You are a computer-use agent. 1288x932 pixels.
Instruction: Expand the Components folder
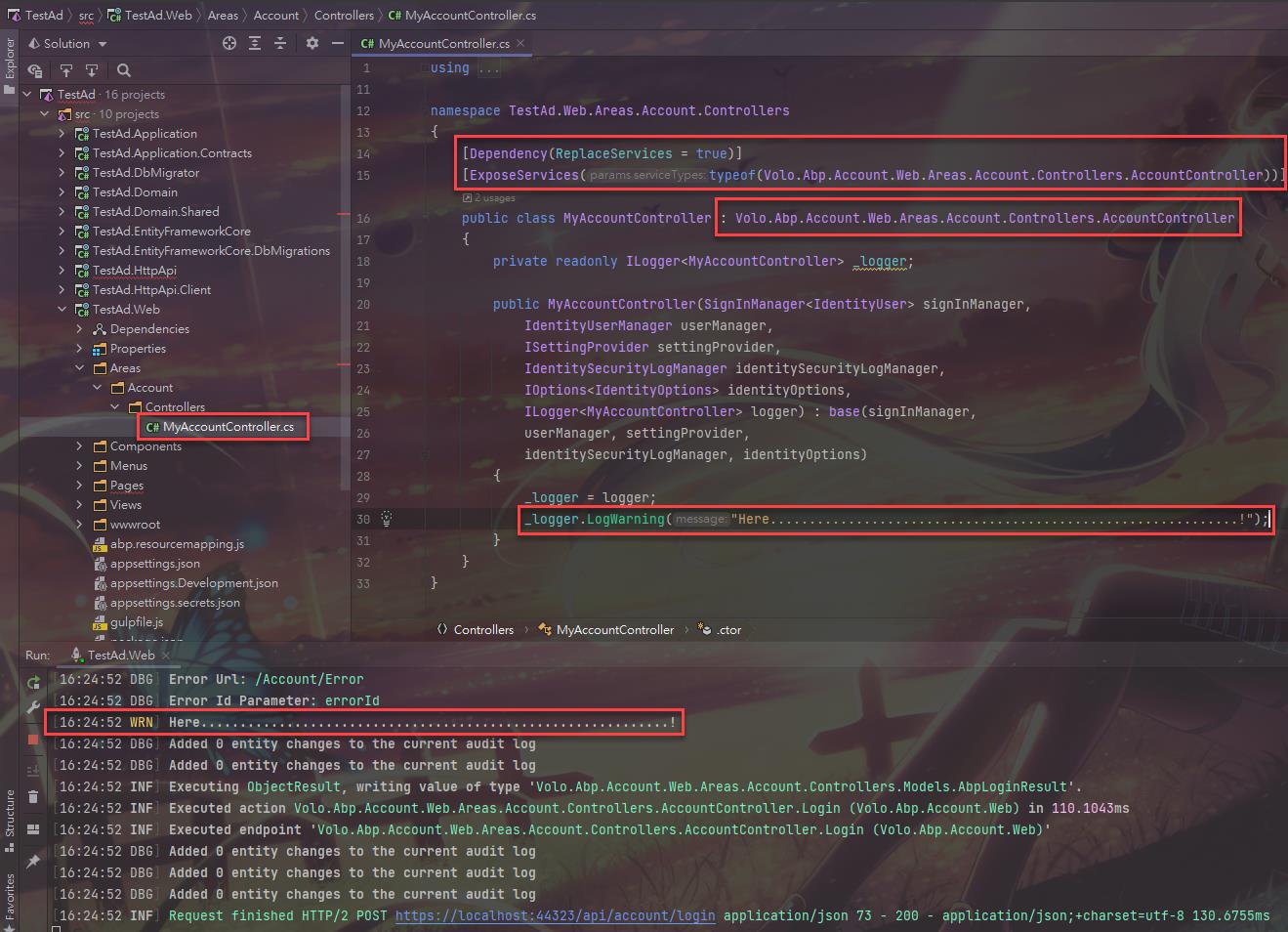(x=79, y=446)
